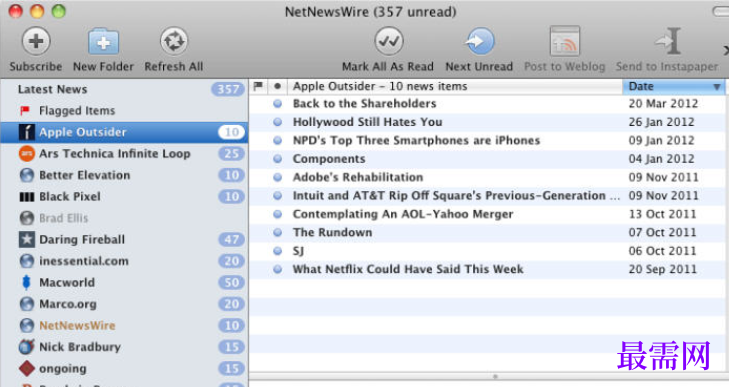Click Apple Outsider title column header
This screenshot has width=729, height=387.
click(455, 86)
